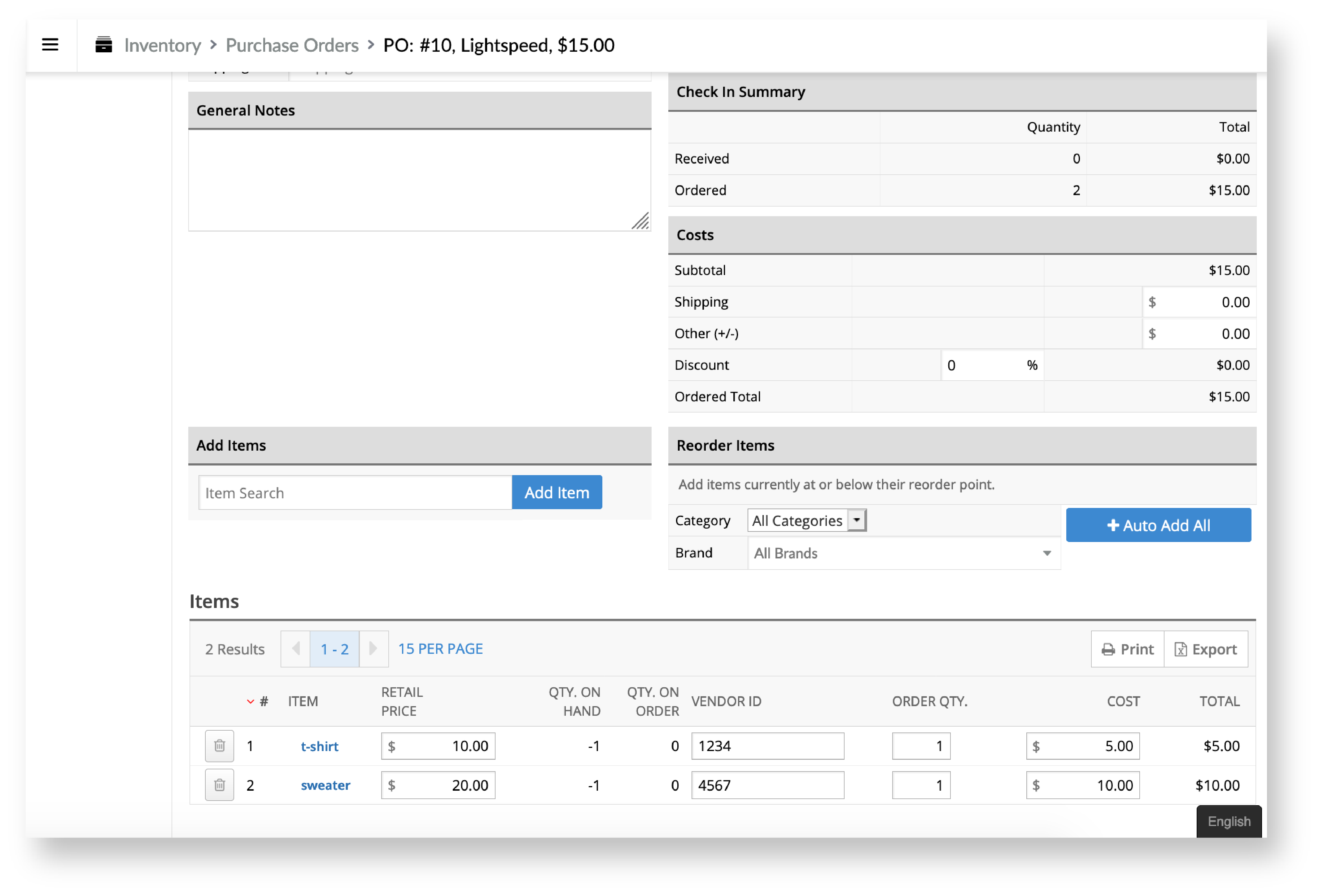Navigate to Purchase Orders breadcrumb
Screen dimensions: 1319x896
pos(292,45)
